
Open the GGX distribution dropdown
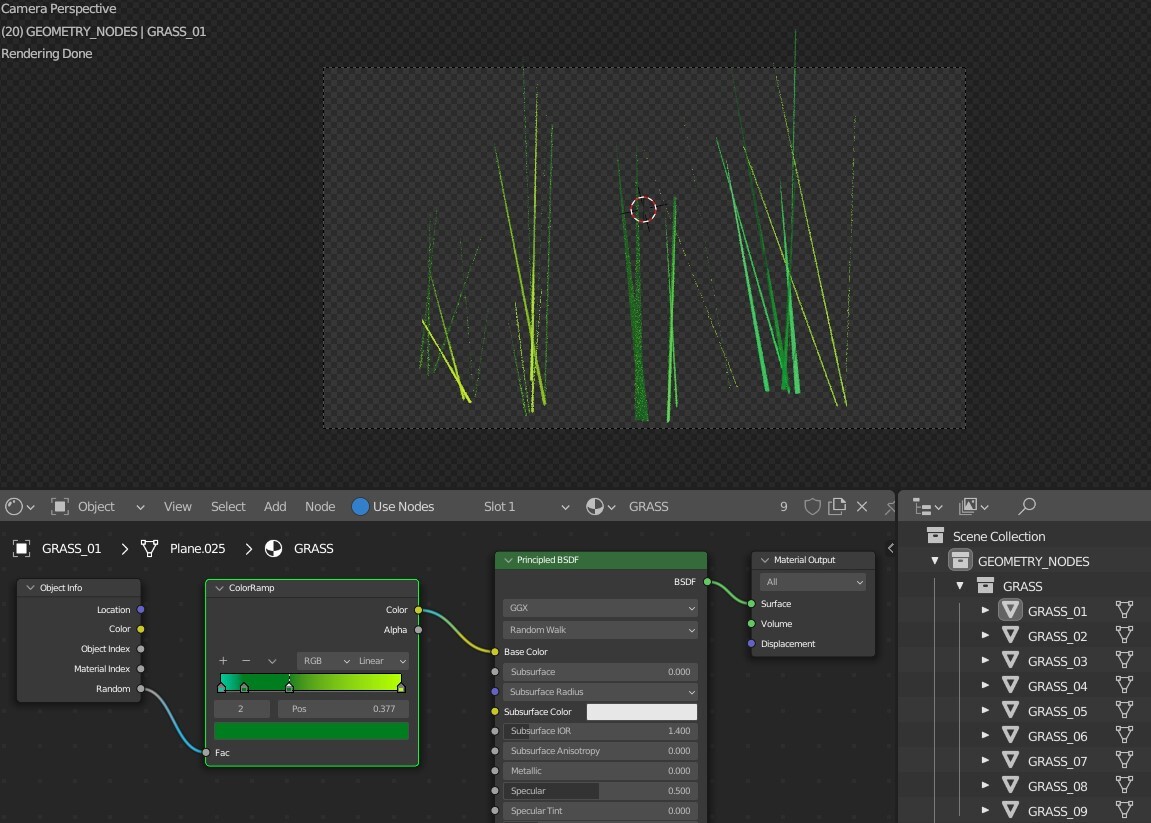coord(600,608)
